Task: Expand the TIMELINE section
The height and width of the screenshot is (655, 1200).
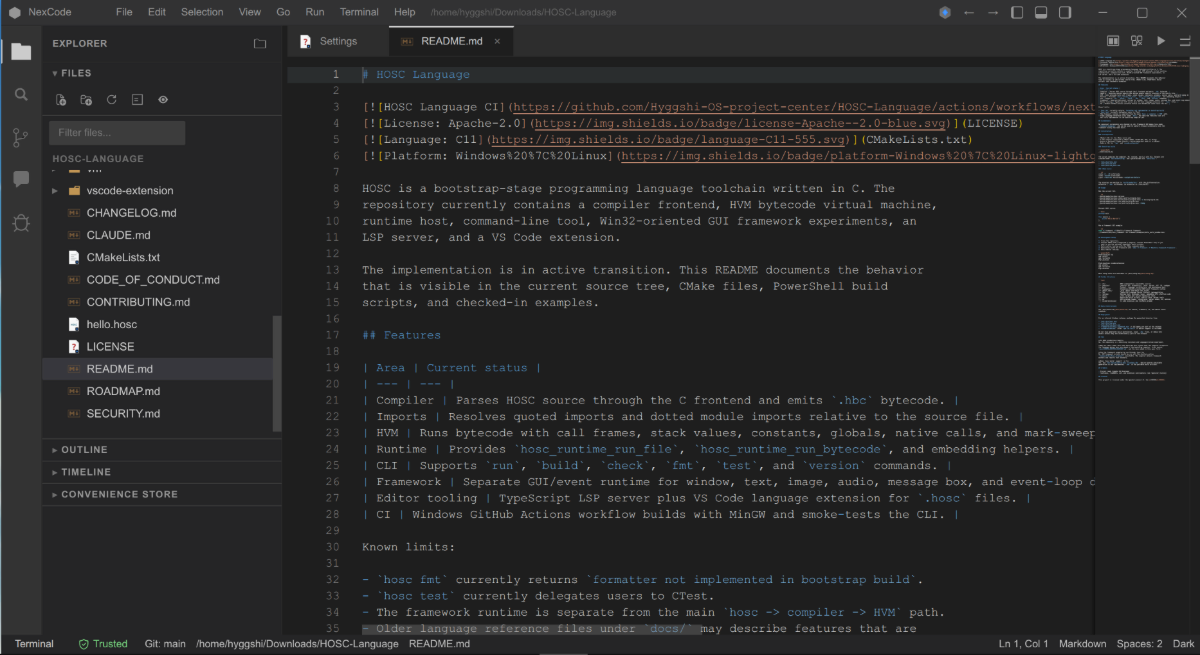Action: tap(162, 472)
